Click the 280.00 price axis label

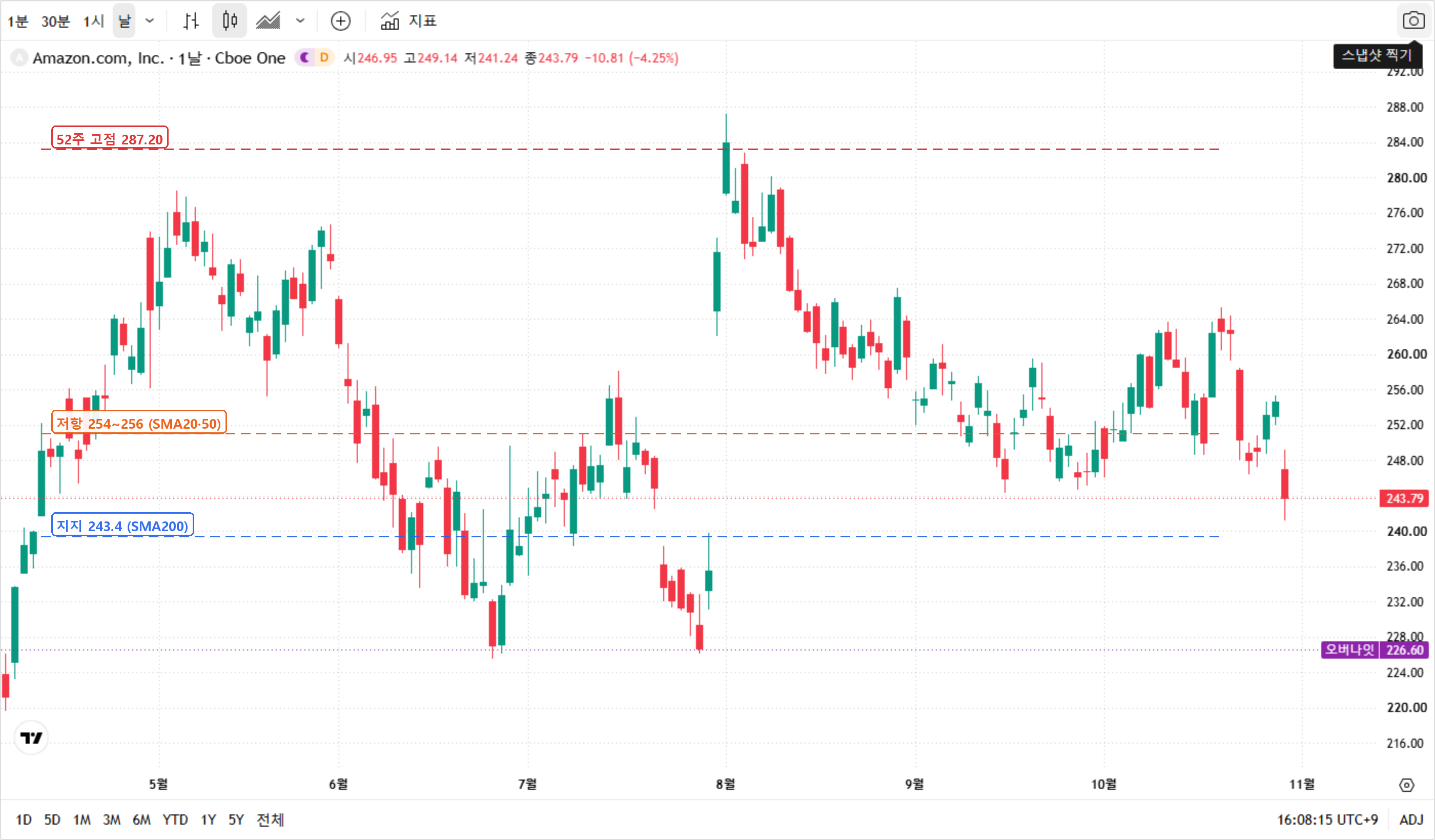click(1406, 178)
